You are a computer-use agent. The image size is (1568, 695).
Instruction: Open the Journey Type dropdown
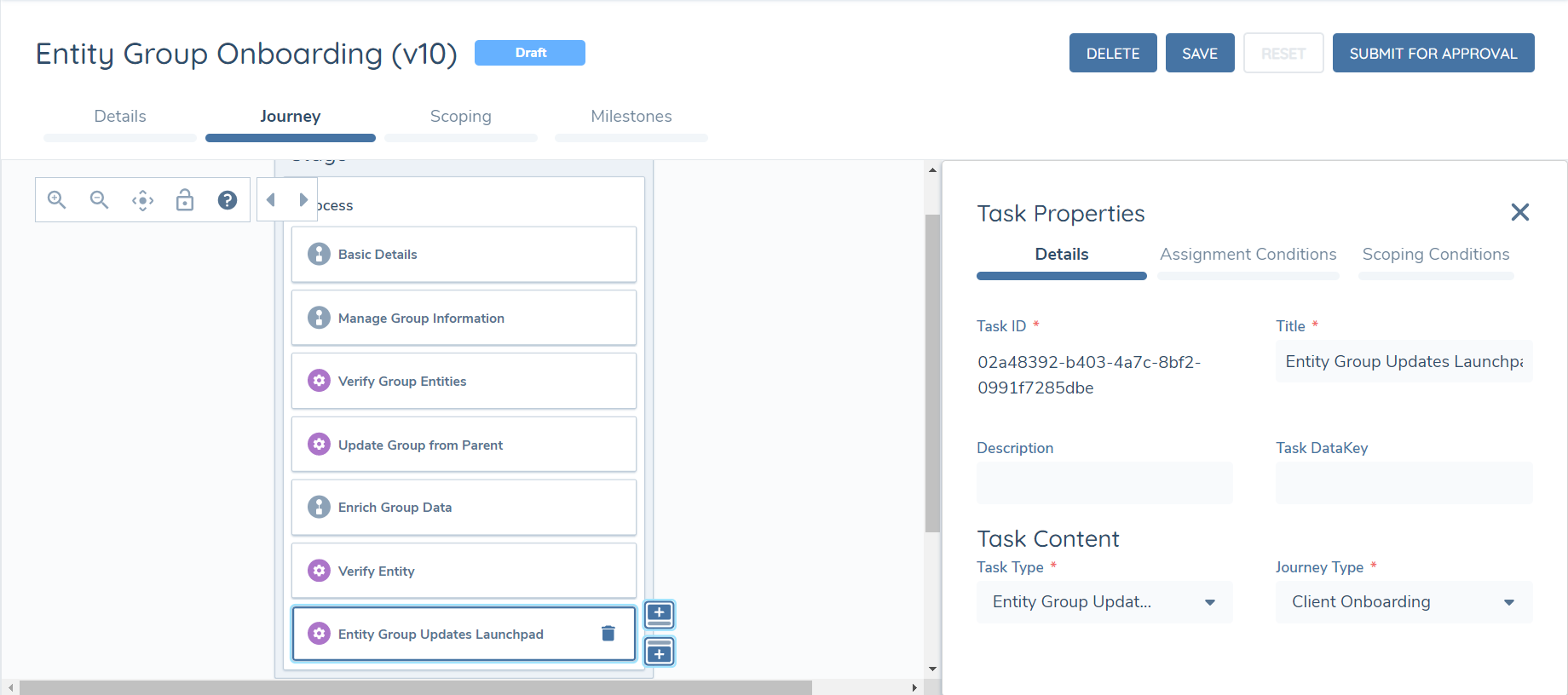[1404, 602]
